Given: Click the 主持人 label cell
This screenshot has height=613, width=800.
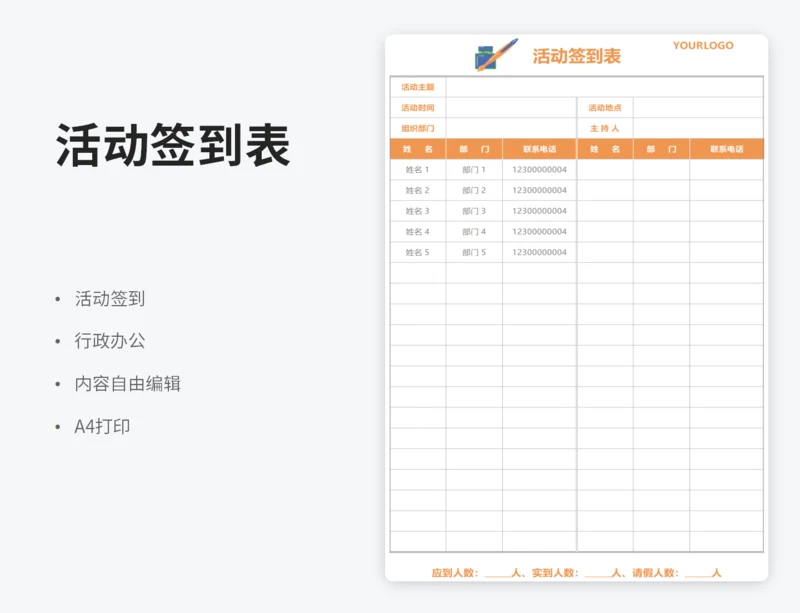Looking at the screenshot, I should [605, 129].
